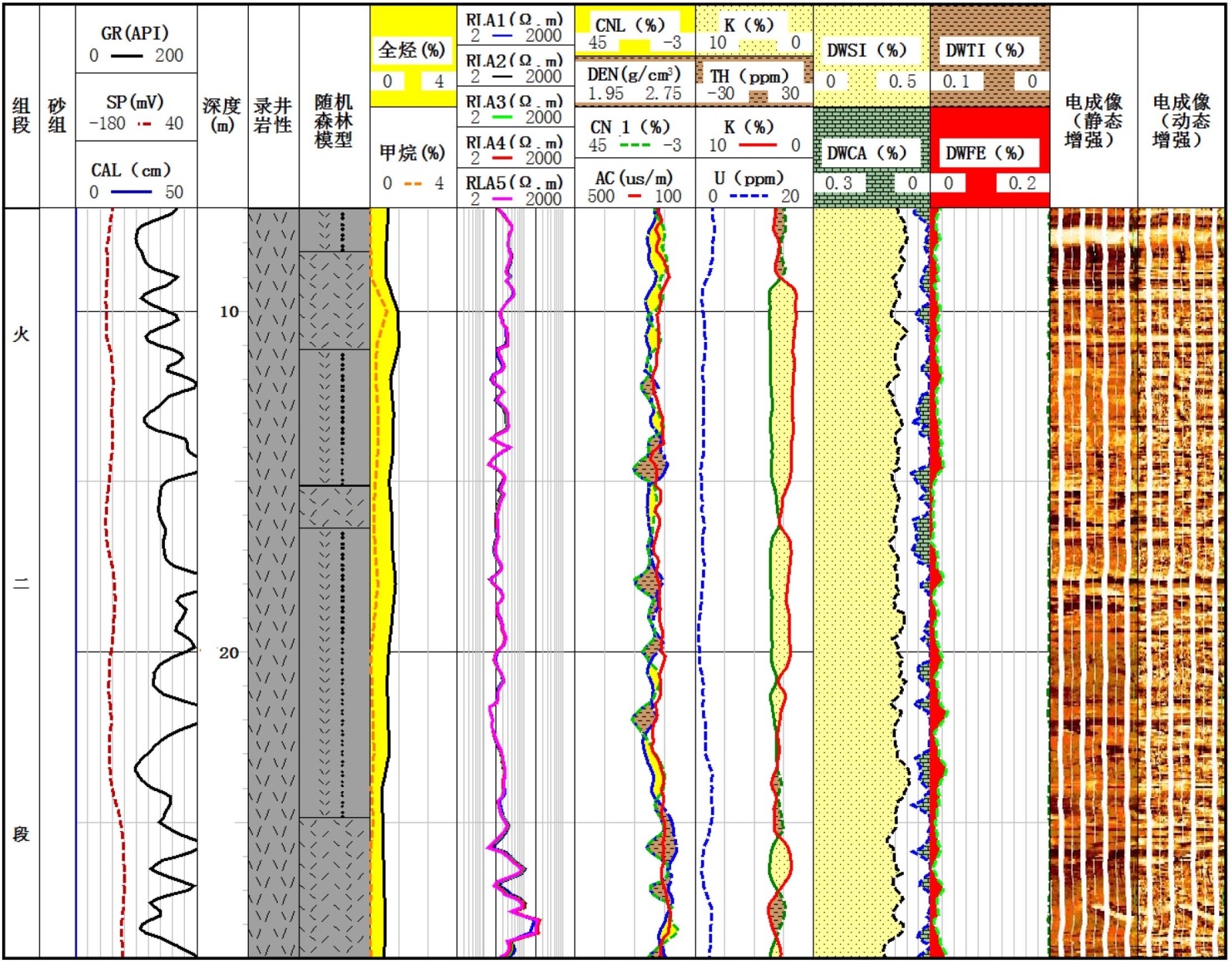Viewport: 1232px width, 962px height.
Task: Click the U (ppm) blue dashed legend
Action: [749, 196]
